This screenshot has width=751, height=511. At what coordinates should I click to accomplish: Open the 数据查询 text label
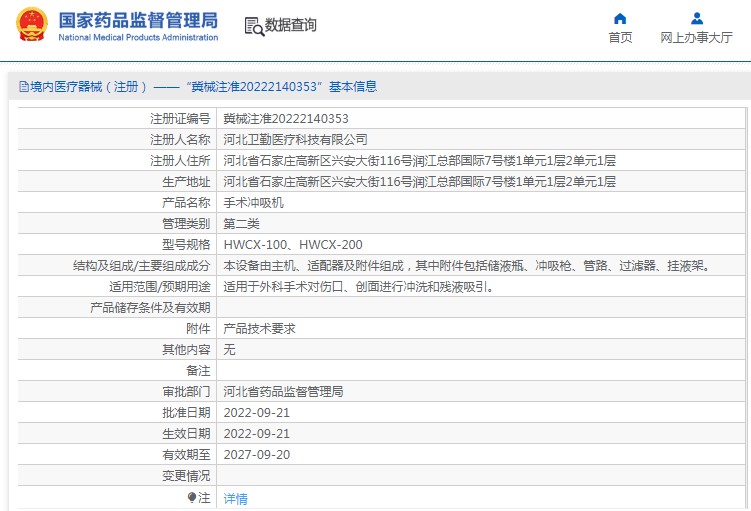290,26
